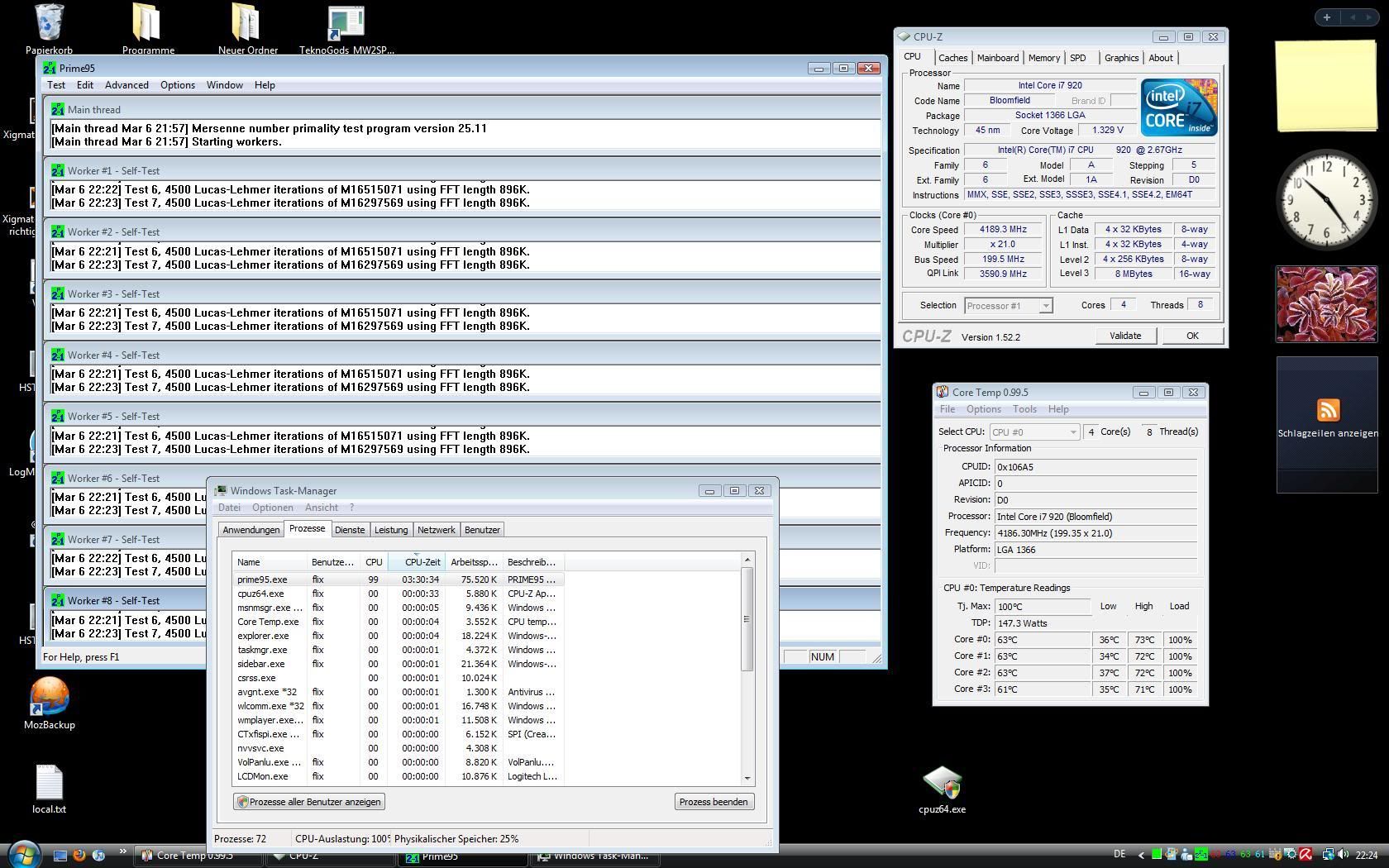Viewport: 1389px width, 868px height.
Task: Open the Programme folder on desktop
Action: tap(147, 23)
